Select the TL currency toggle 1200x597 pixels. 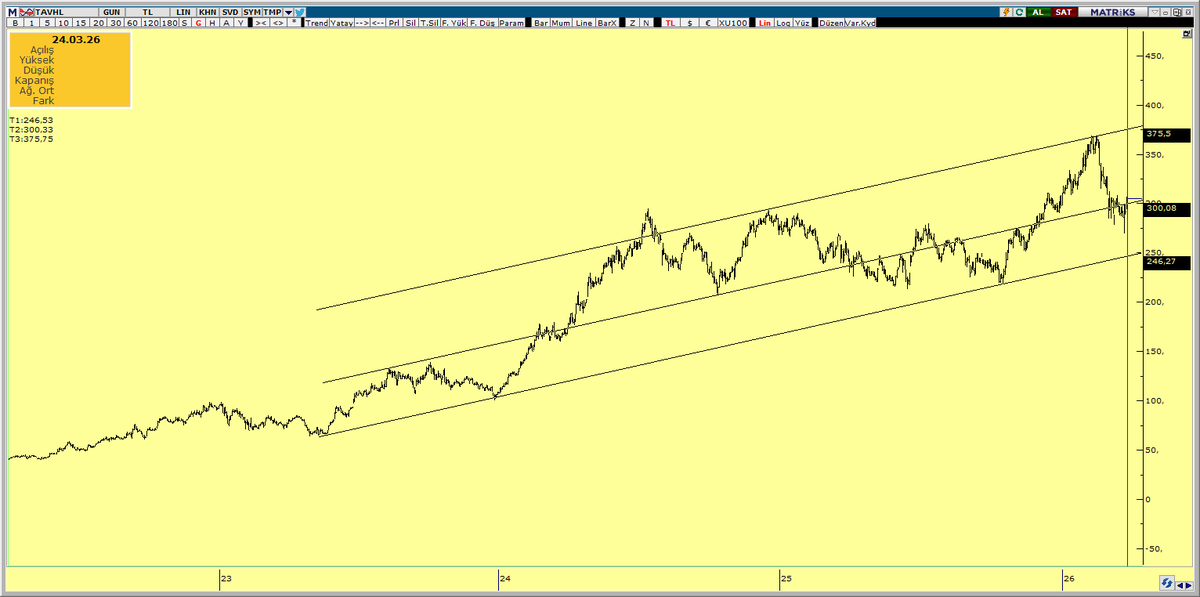(670, 22)
